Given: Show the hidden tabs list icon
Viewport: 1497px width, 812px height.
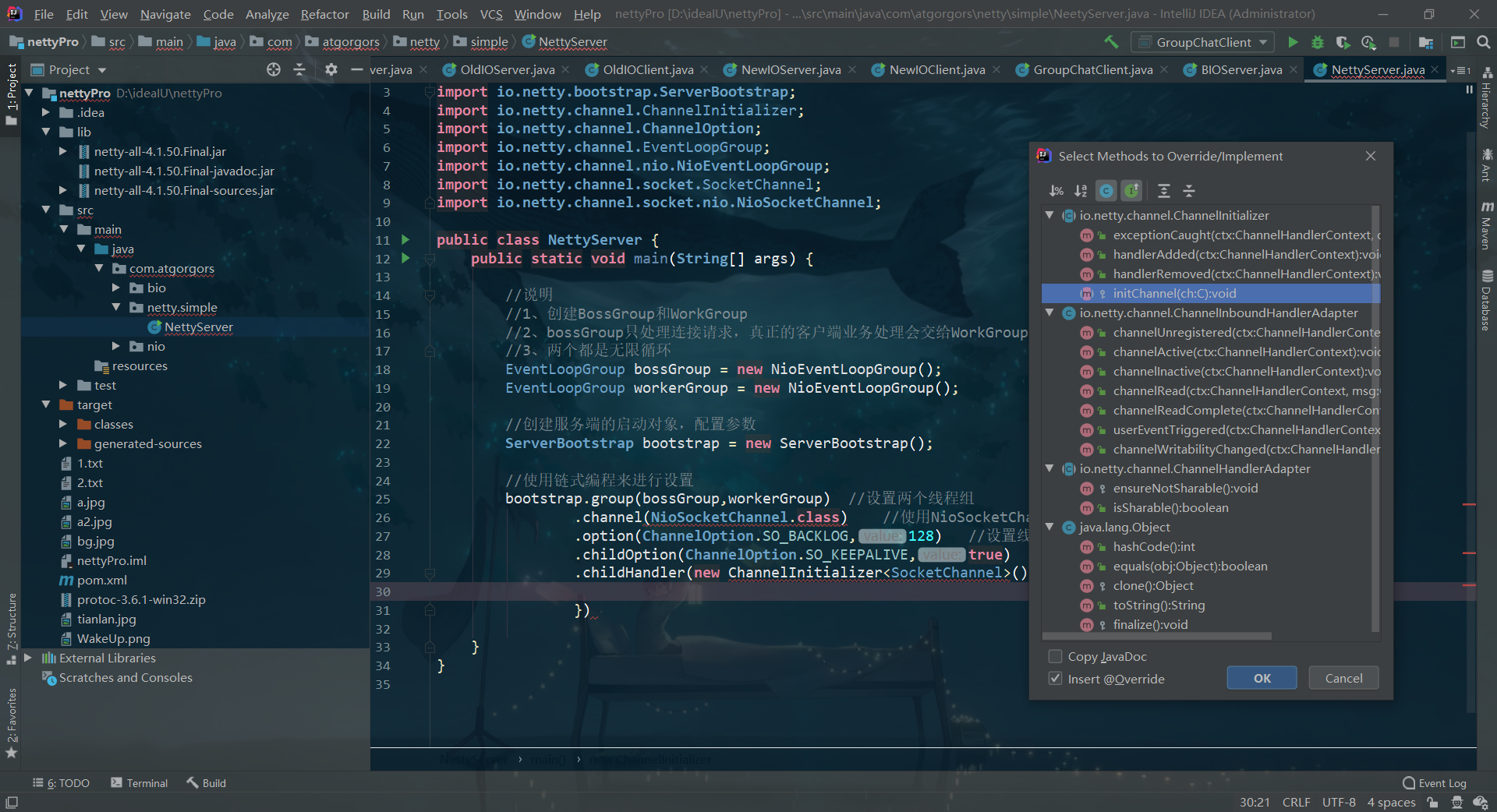Looking at the screenshot, I should [1460, 70].
